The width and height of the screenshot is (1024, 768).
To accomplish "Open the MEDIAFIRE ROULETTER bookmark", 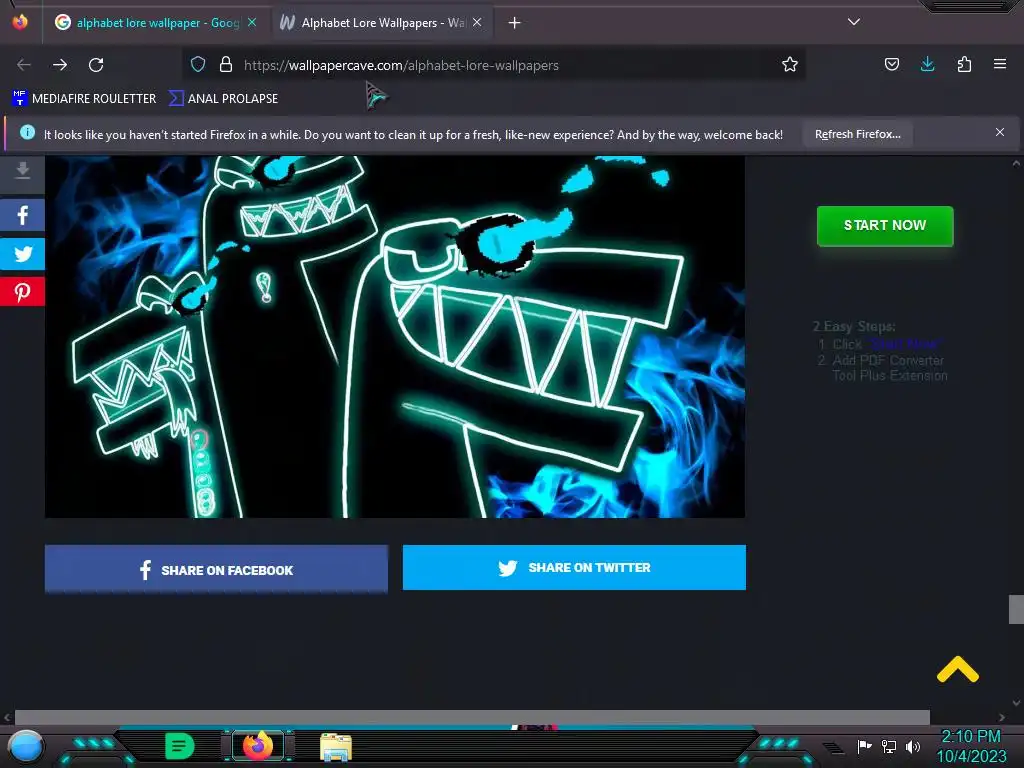I will (84, 99).
